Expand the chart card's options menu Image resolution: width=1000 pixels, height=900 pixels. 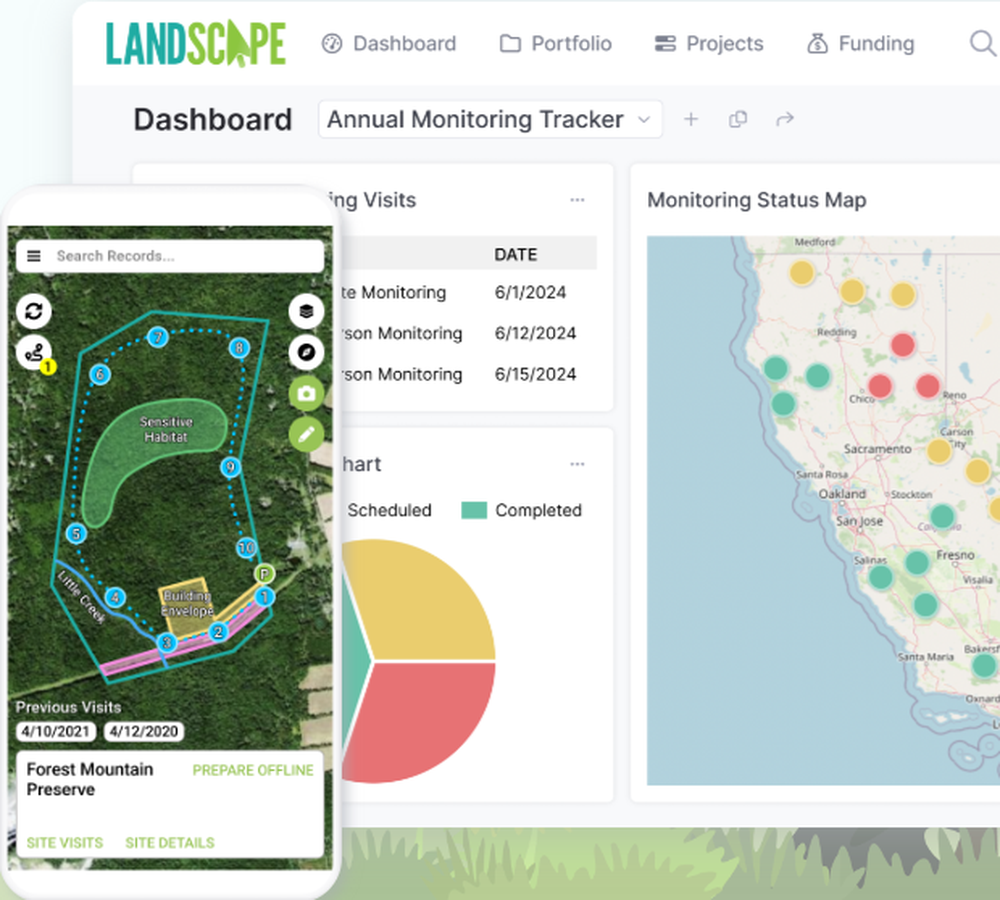[577, 463]
